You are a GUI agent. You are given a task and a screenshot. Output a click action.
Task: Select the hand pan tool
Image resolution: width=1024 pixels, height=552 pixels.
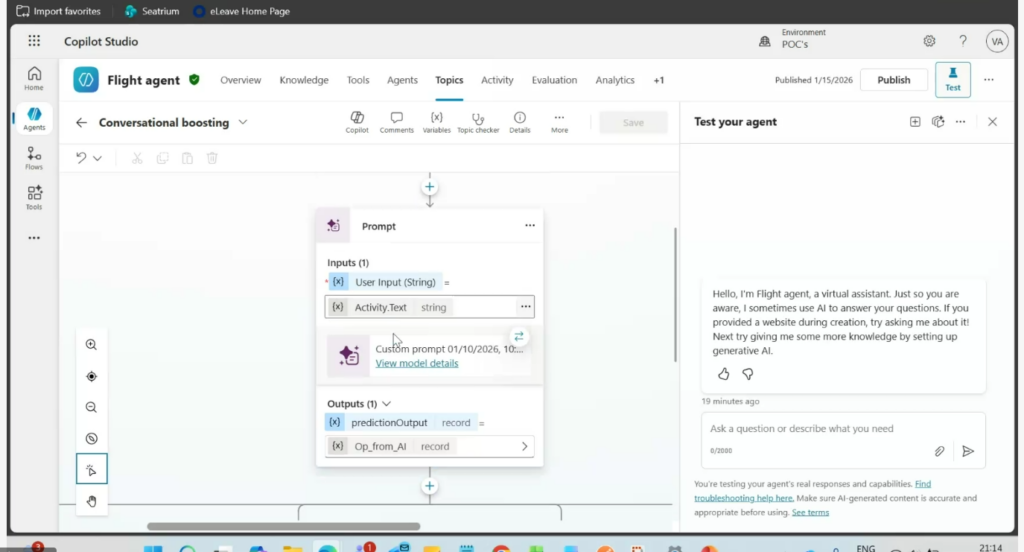point(91,501)
